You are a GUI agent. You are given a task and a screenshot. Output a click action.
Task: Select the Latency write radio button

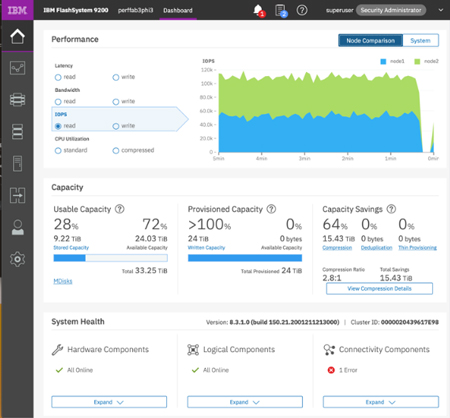coord(116,77)
